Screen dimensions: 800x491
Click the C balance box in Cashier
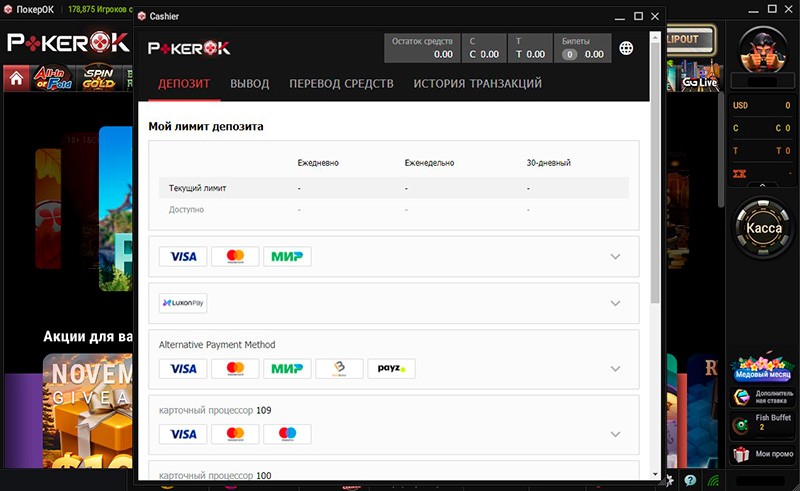(x=484, y=48)
